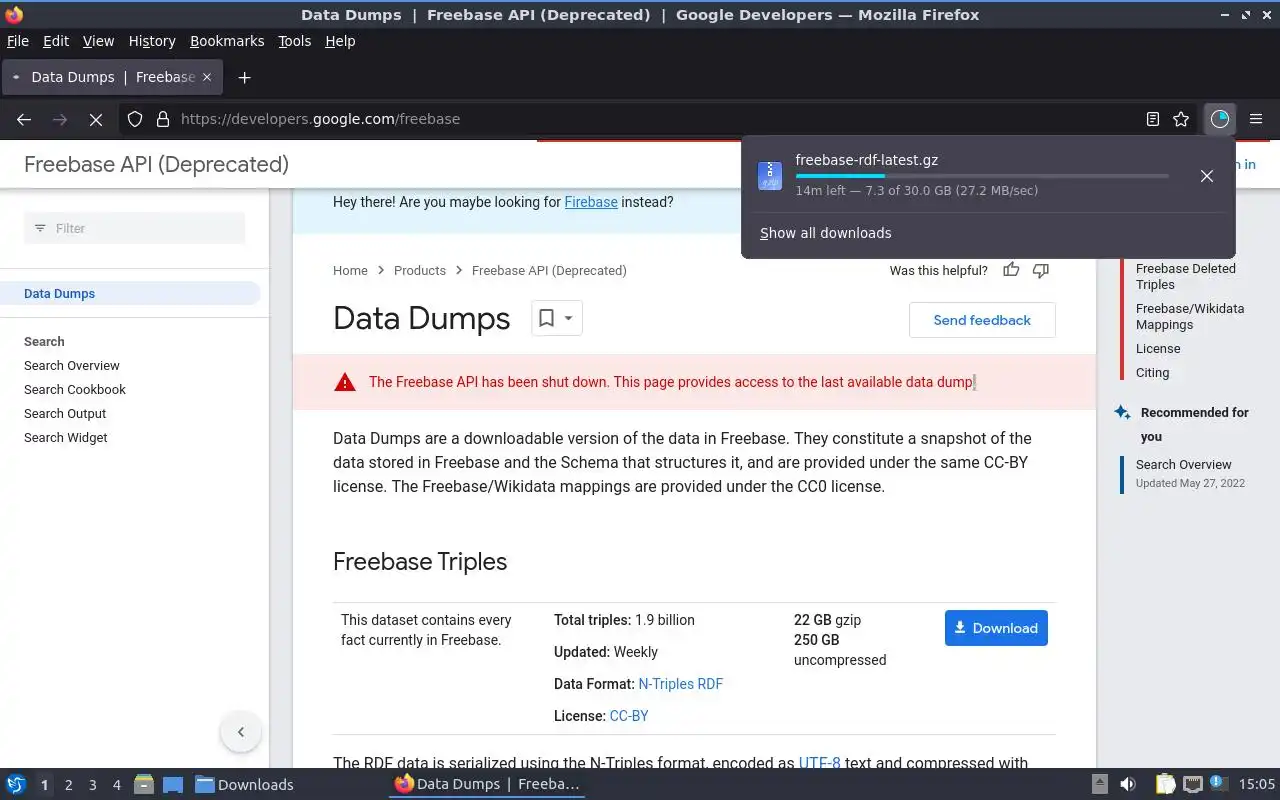Open the Help menu
Viewport: 1280px width, 800px height.
click(340, 41)
